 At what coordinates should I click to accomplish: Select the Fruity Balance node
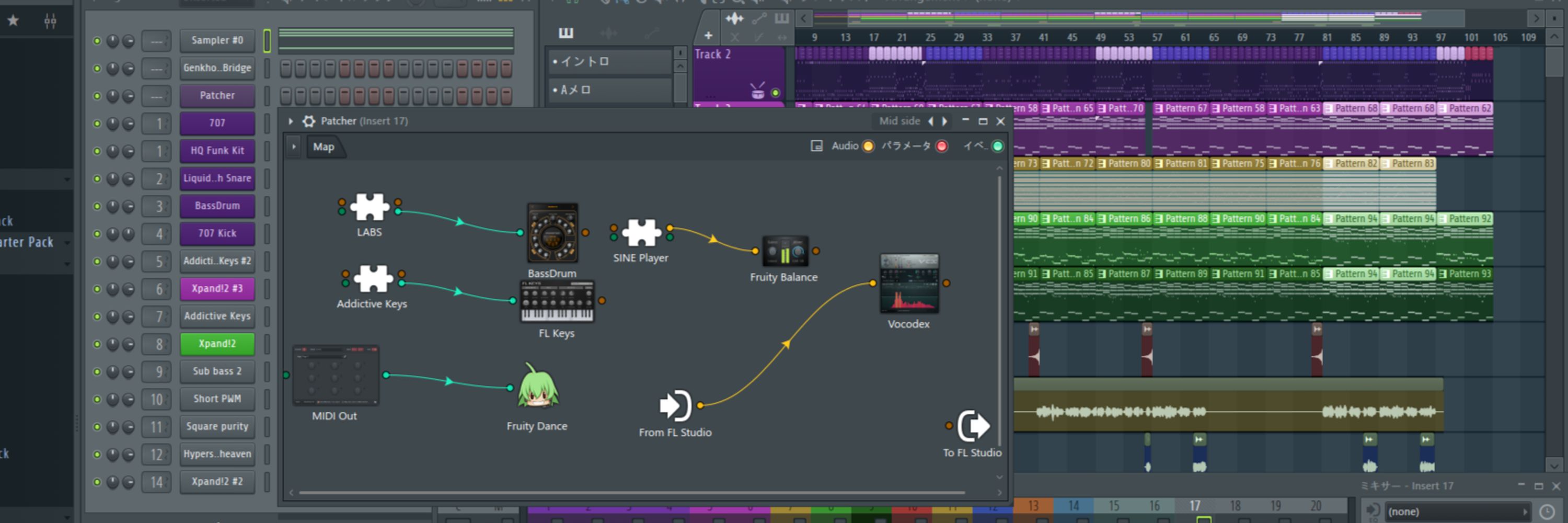pos(785,250)
